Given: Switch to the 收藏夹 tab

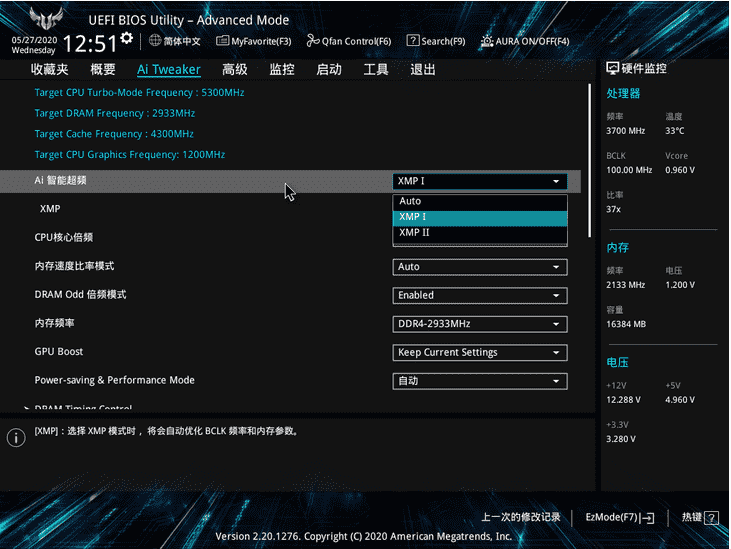Looking at the screenshot, I should point(49,69).
